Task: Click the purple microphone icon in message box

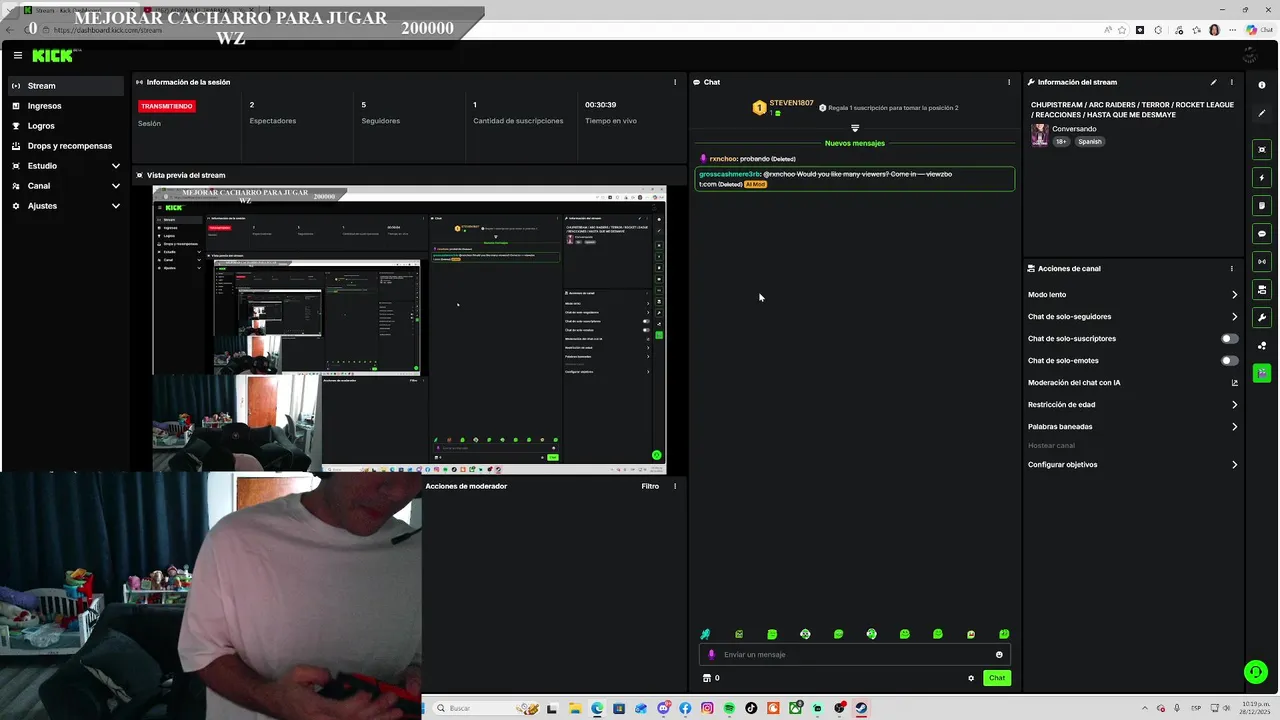Action: 712,655
